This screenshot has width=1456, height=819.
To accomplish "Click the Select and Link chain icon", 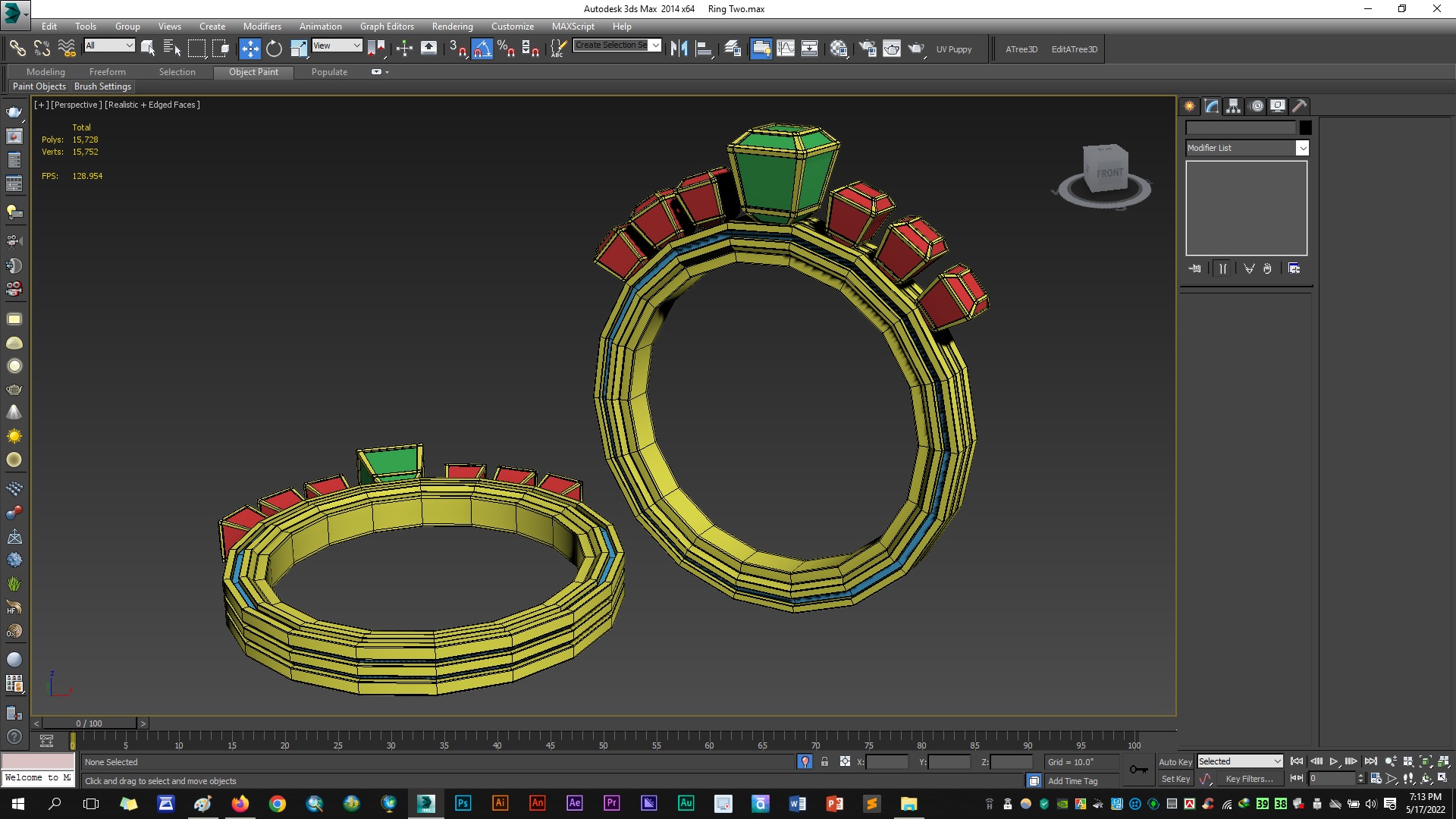I will 17,49.
